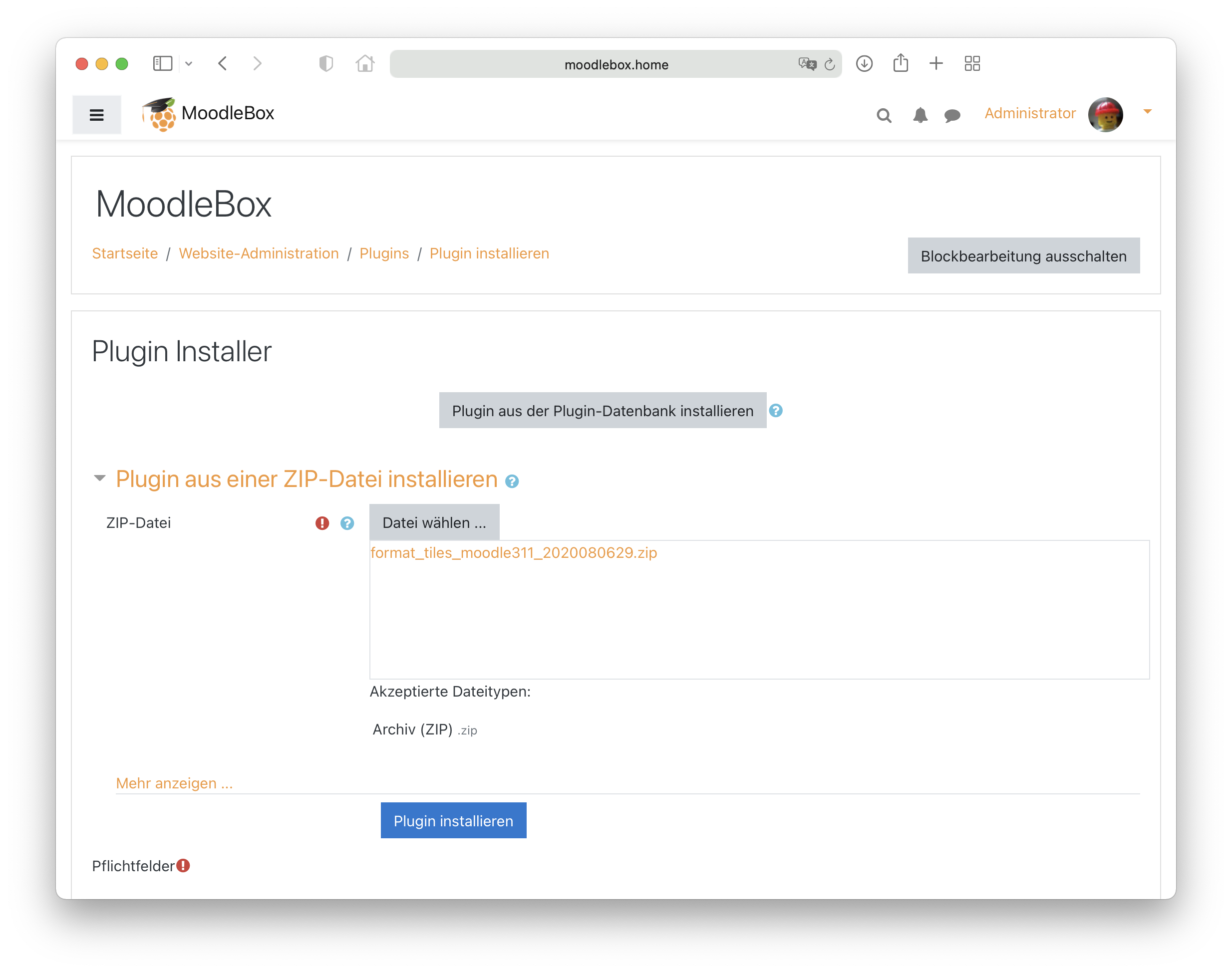Open Administrator profile name link
This screenshot has width=1232, height=973.
[x=1030, y=113]
